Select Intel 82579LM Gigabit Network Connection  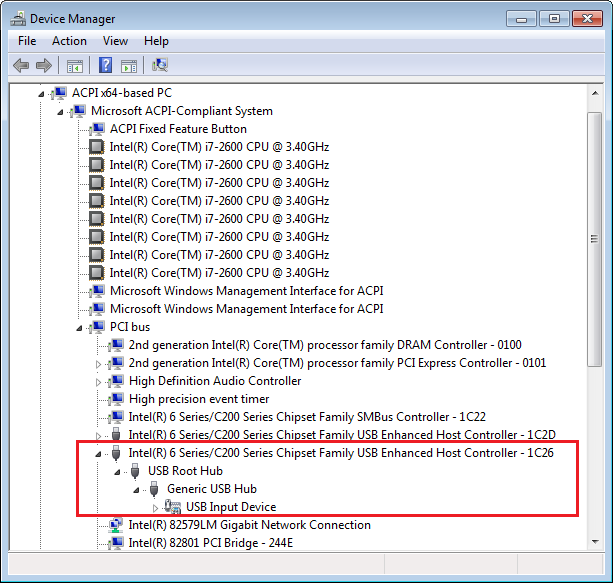coord(249,525)
